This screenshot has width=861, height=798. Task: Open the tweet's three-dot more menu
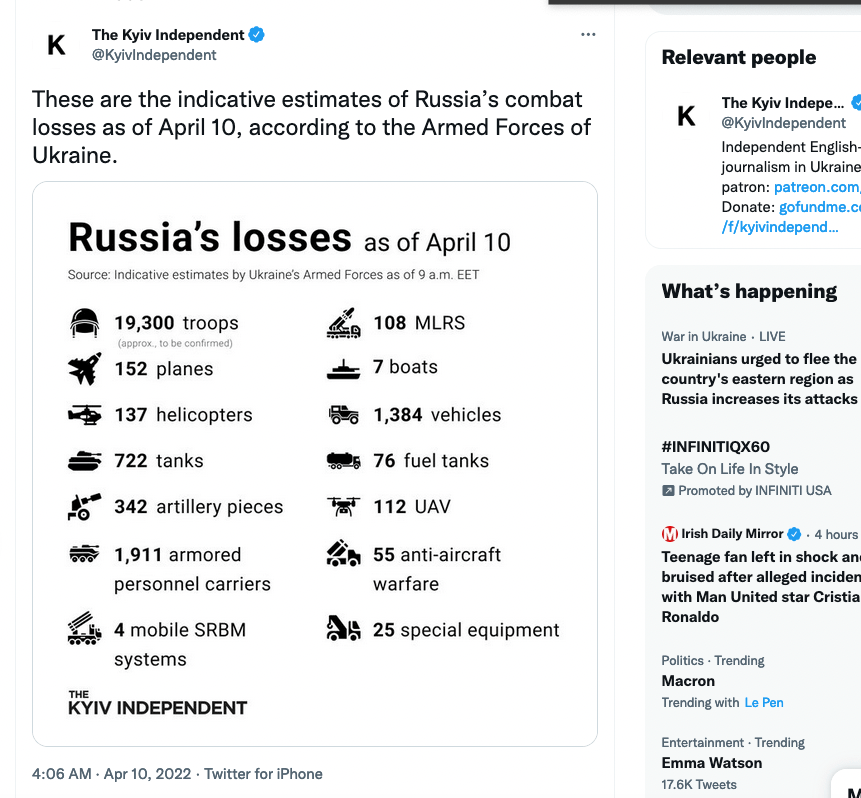tap(588, 35)
